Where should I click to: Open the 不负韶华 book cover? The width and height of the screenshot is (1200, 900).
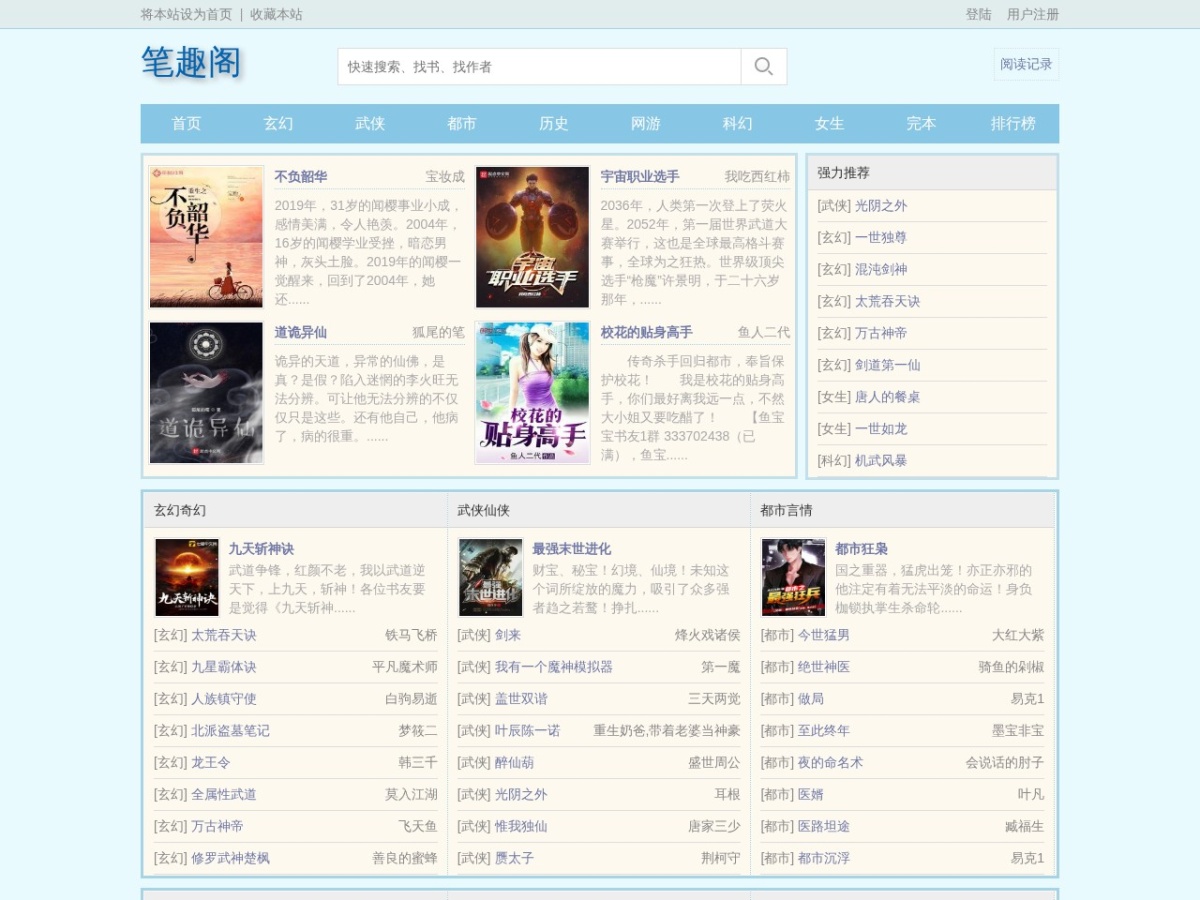207,237
